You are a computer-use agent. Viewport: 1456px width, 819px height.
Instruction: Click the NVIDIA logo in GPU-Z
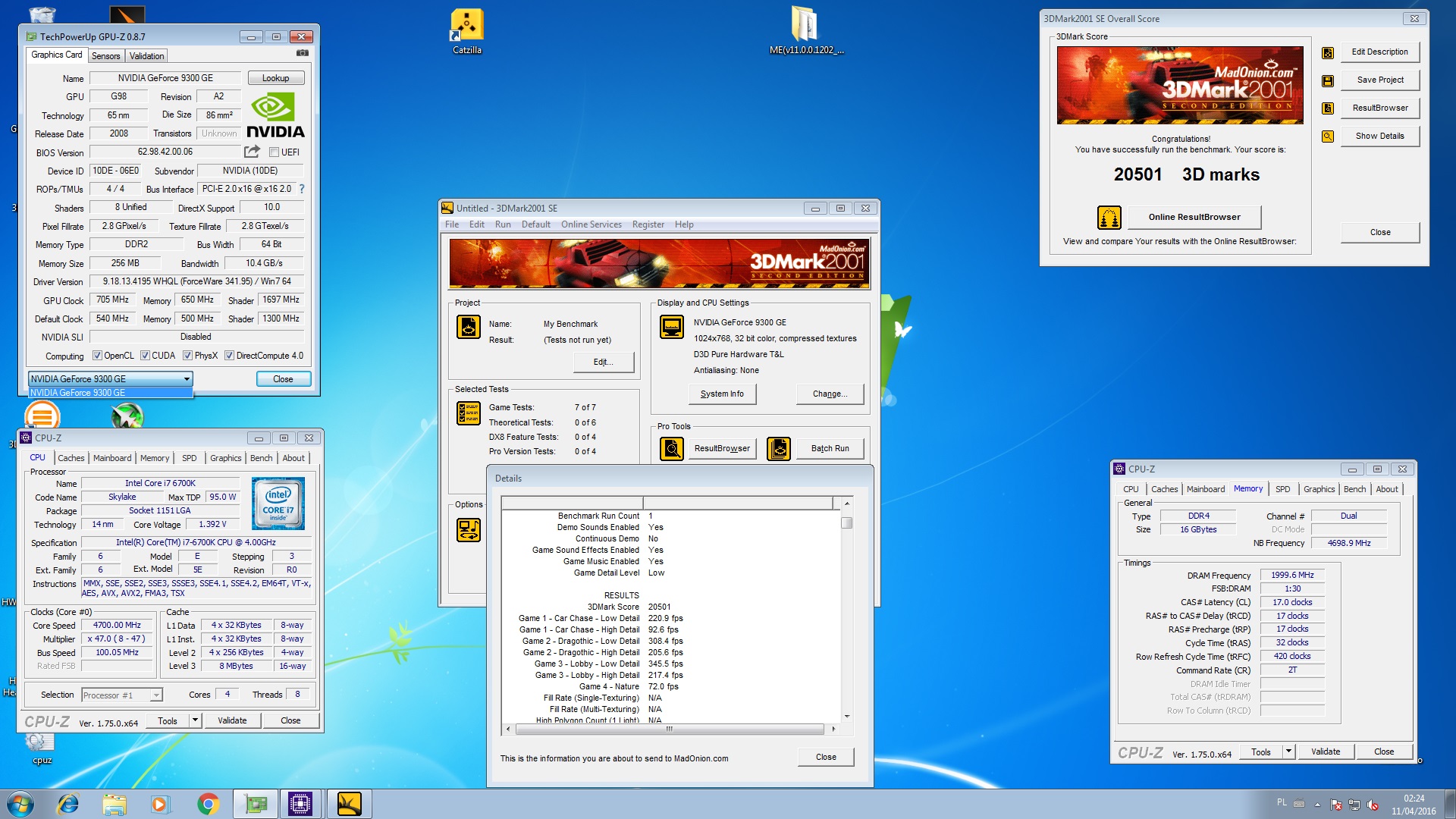[x=275, y=115]
